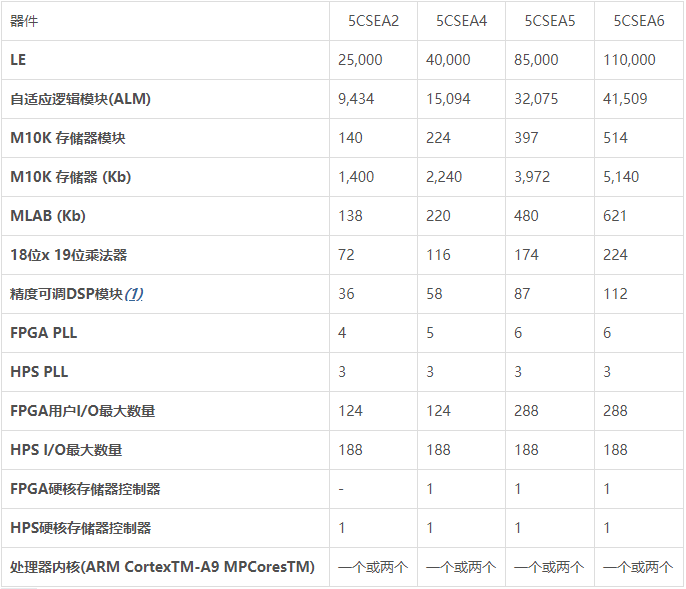The image size is (686, 589).
Task: Click the M10K 存储器模块 row label
Action: click(68, 138)
